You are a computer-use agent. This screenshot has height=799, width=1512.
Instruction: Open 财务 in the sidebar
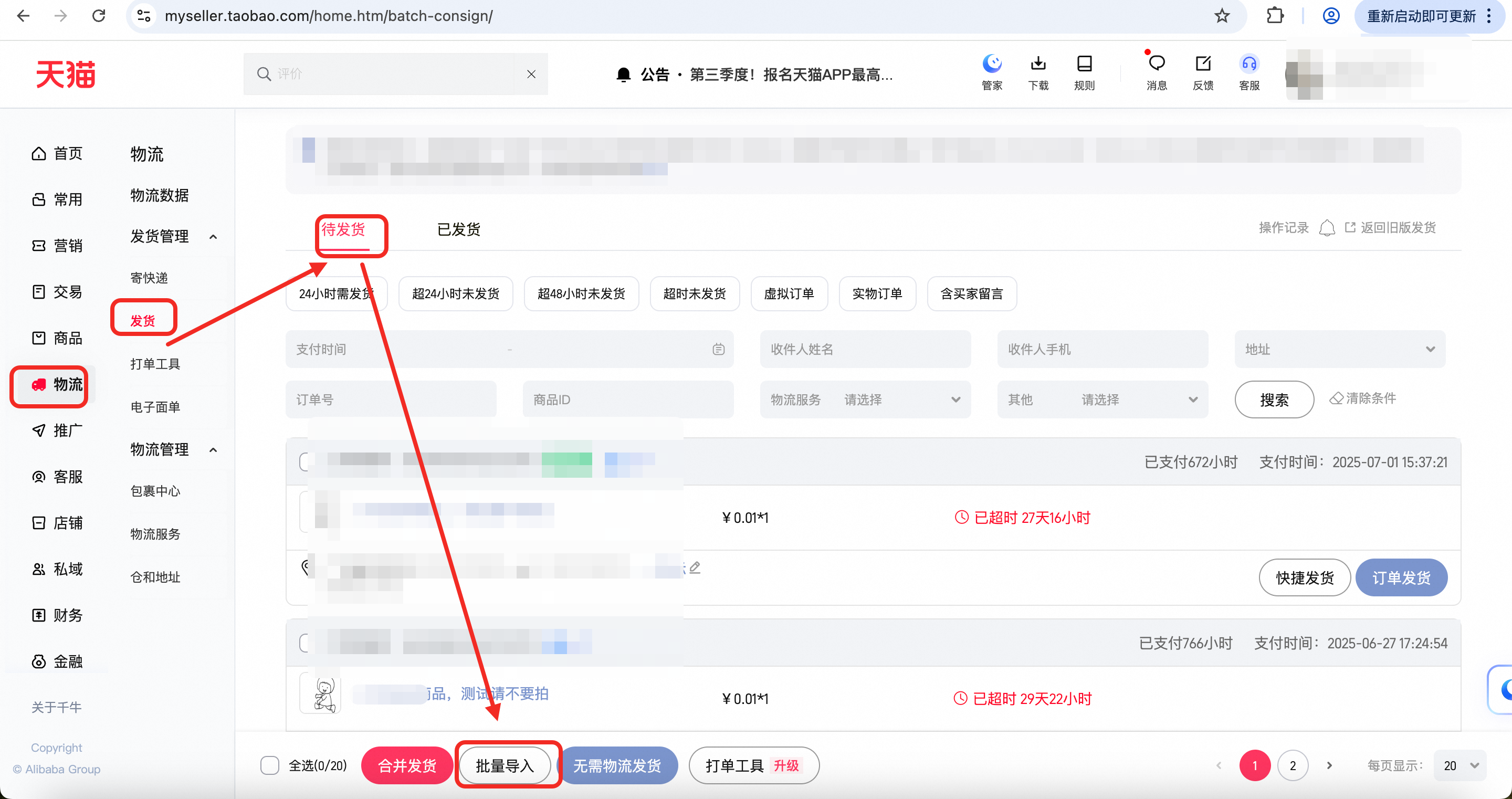click(x=57, y=615)
